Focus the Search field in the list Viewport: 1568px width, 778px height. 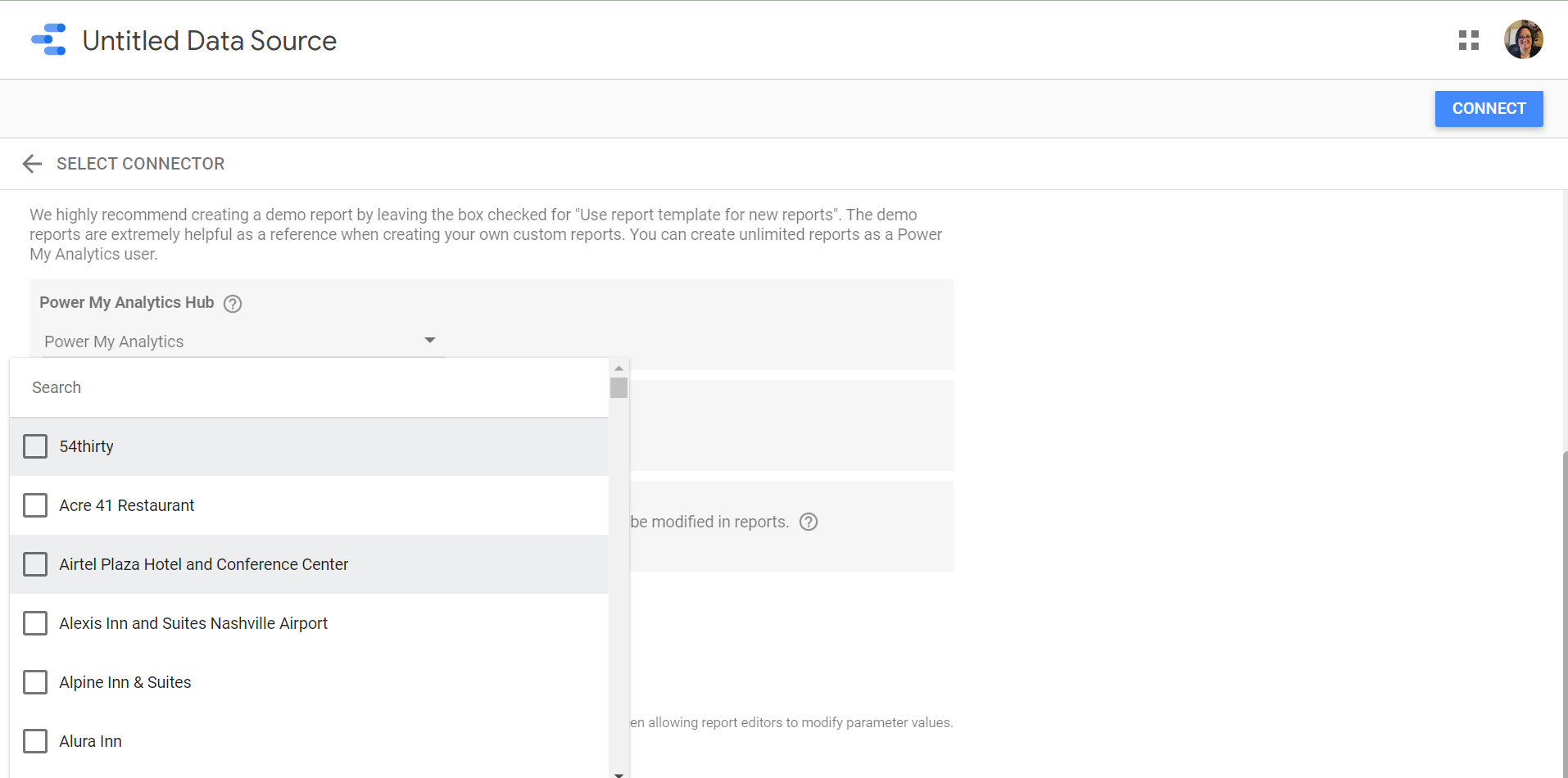click(x=311, y=387)
